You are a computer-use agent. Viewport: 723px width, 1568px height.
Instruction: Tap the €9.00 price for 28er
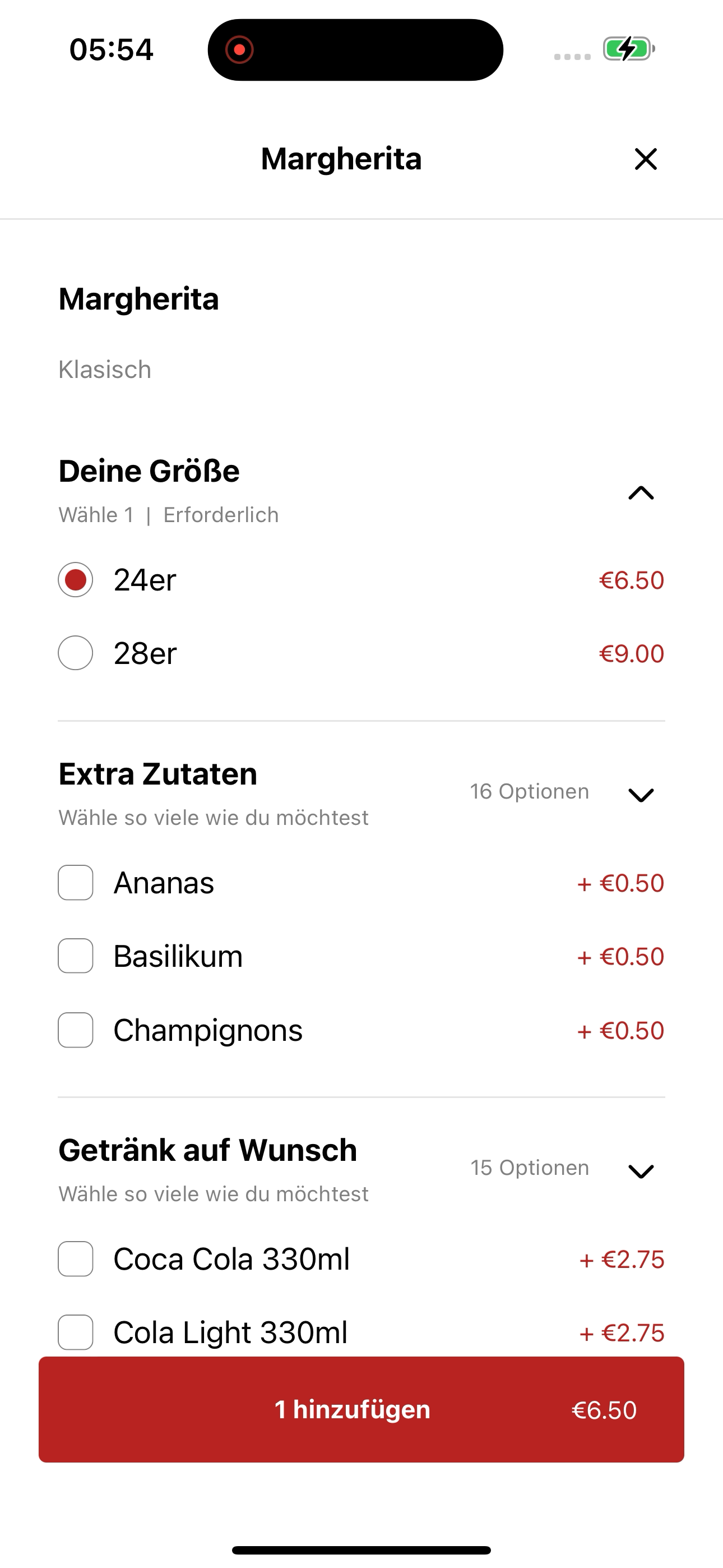(x=632, y=654)
